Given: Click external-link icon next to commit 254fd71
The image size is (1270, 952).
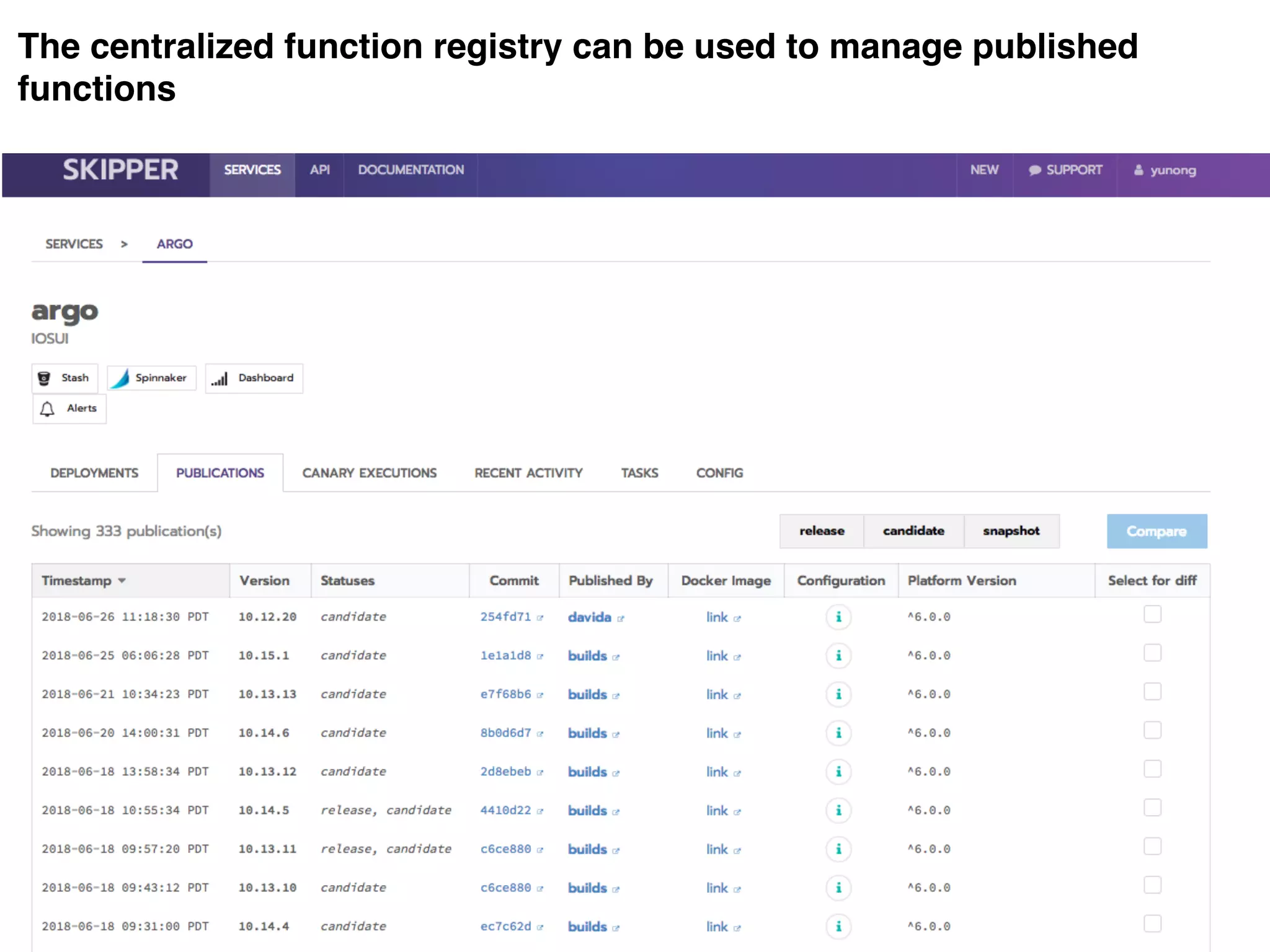Looking at the screenshot, I should [x=540, y=618].
